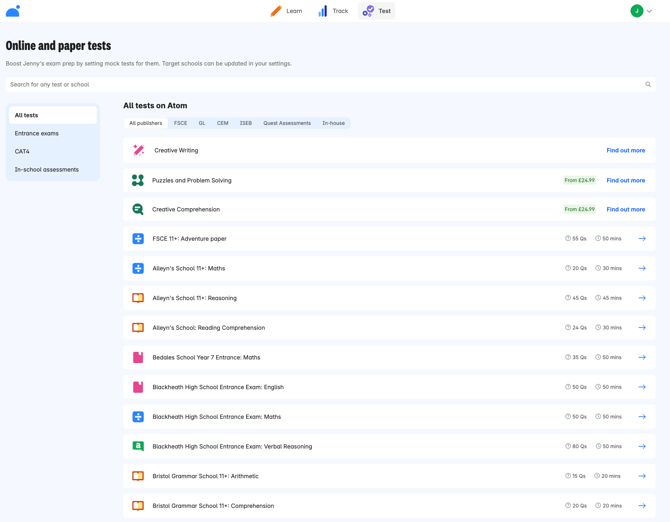This screenshot has width=670, height=522.
Task: Switch to the FSCE publisher tab
Action: 180,123
